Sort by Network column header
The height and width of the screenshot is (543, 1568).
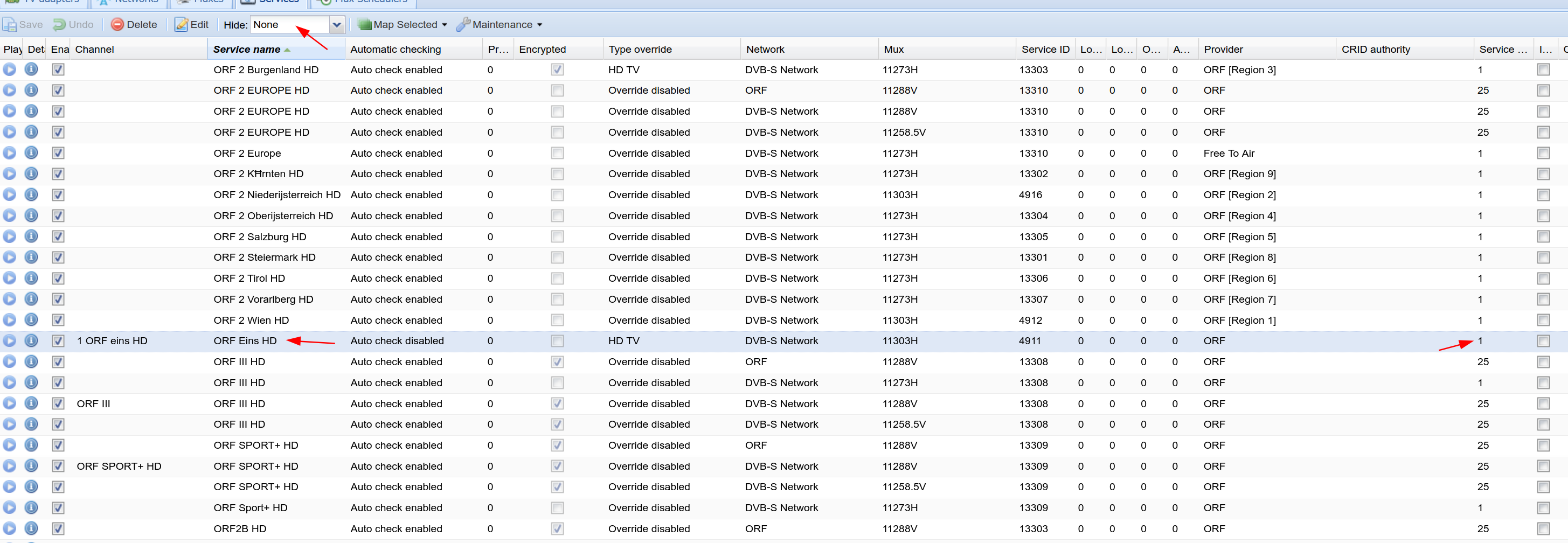(809, 50)
